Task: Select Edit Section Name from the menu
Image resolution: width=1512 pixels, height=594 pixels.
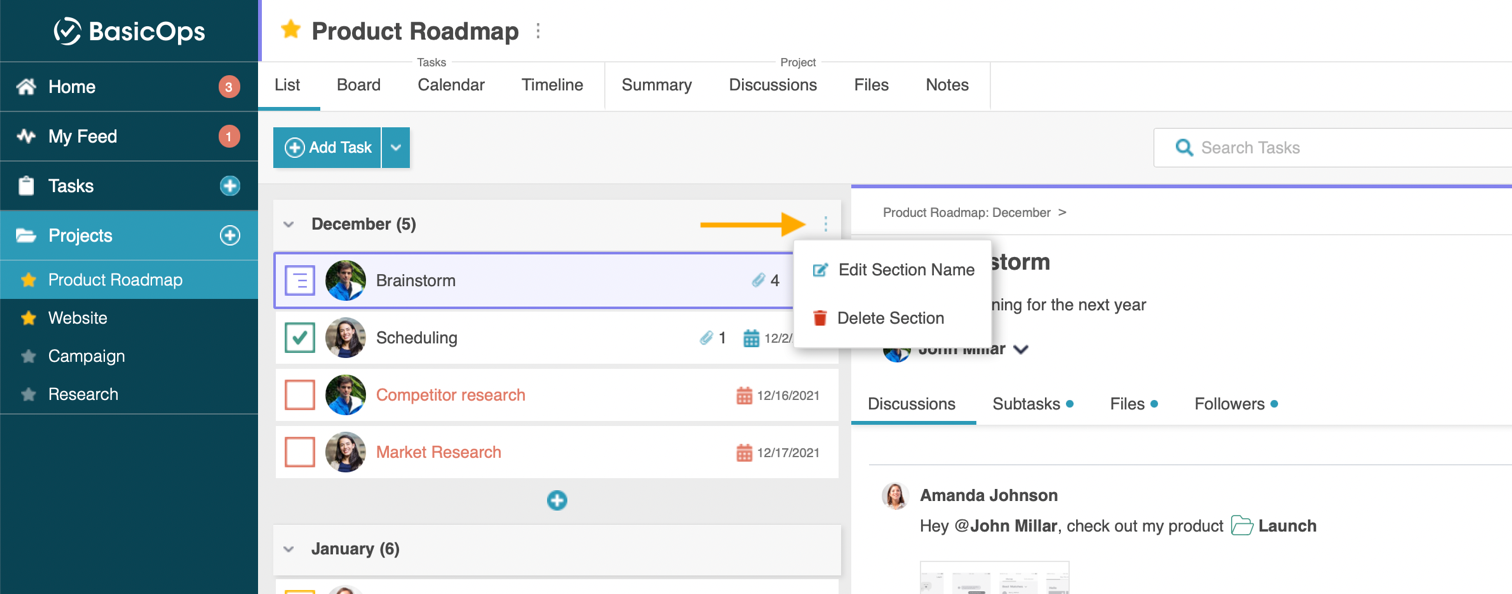Action: (x=905, y=270)
